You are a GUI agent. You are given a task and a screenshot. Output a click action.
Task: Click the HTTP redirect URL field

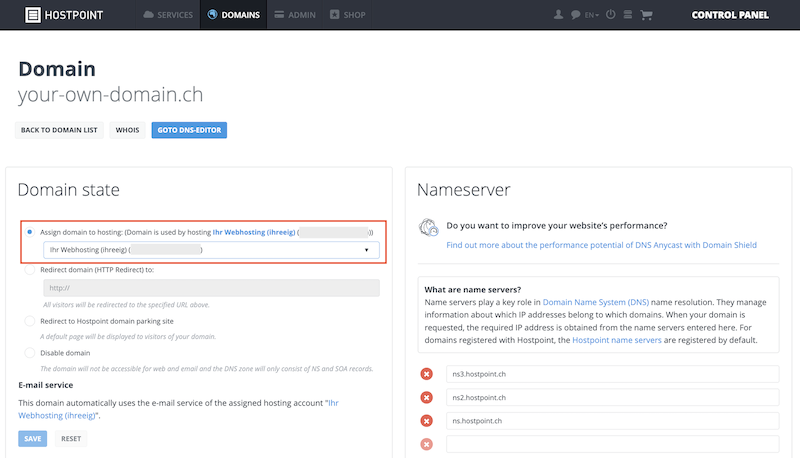211,288
